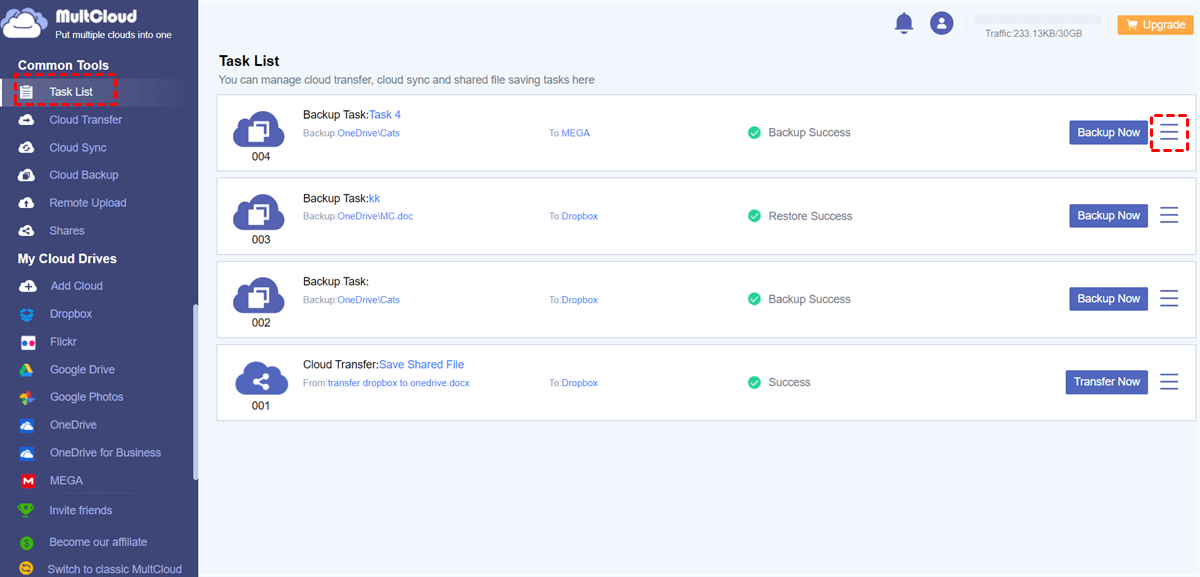Go to Cloud Transfer in the sidebar
The width and height of the screenshot is (1200, 577).
85,120
